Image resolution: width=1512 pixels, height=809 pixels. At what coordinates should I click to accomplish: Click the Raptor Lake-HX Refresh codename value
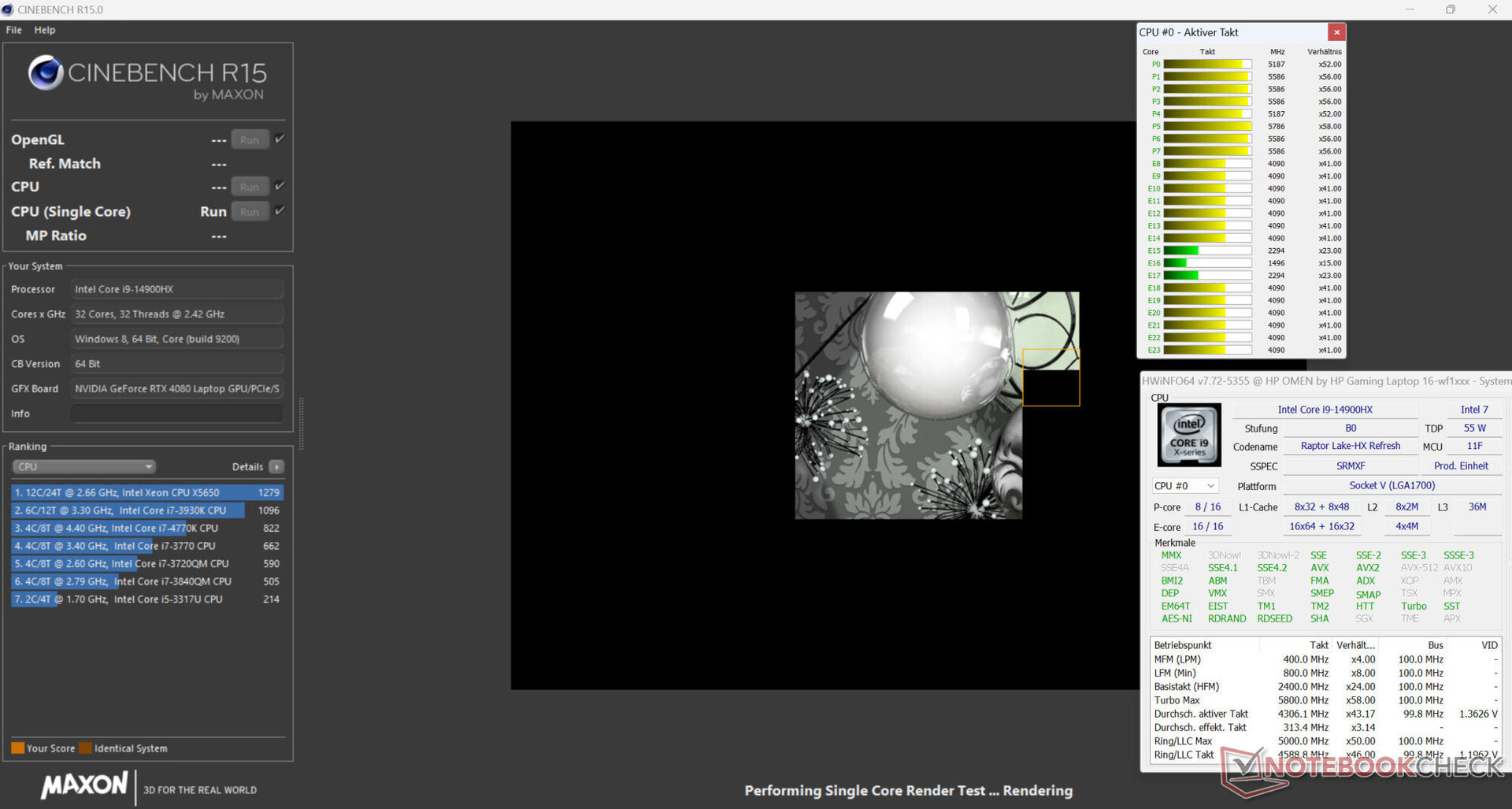tap(1350, 446)
